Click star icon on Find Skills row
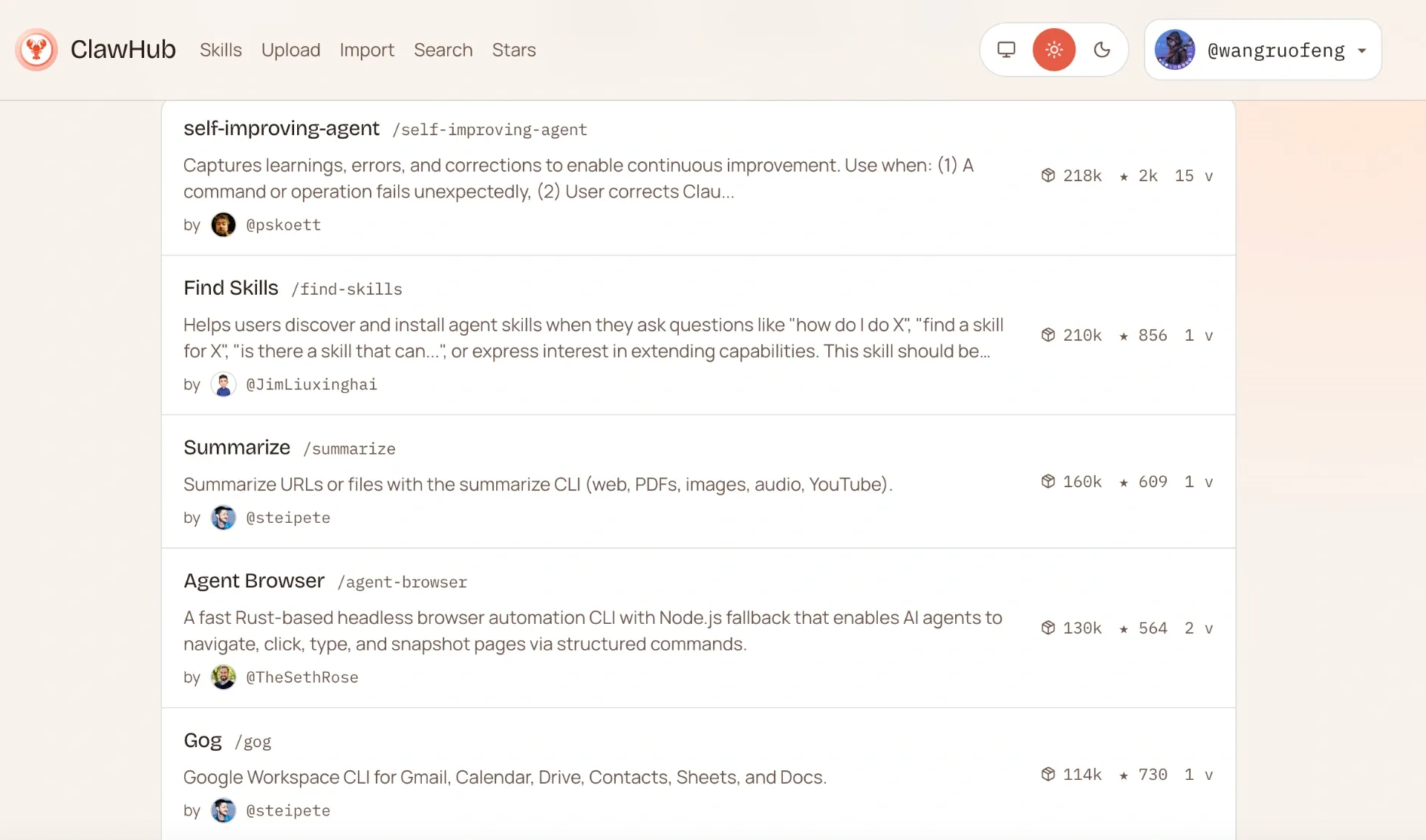 (1124, 336)
